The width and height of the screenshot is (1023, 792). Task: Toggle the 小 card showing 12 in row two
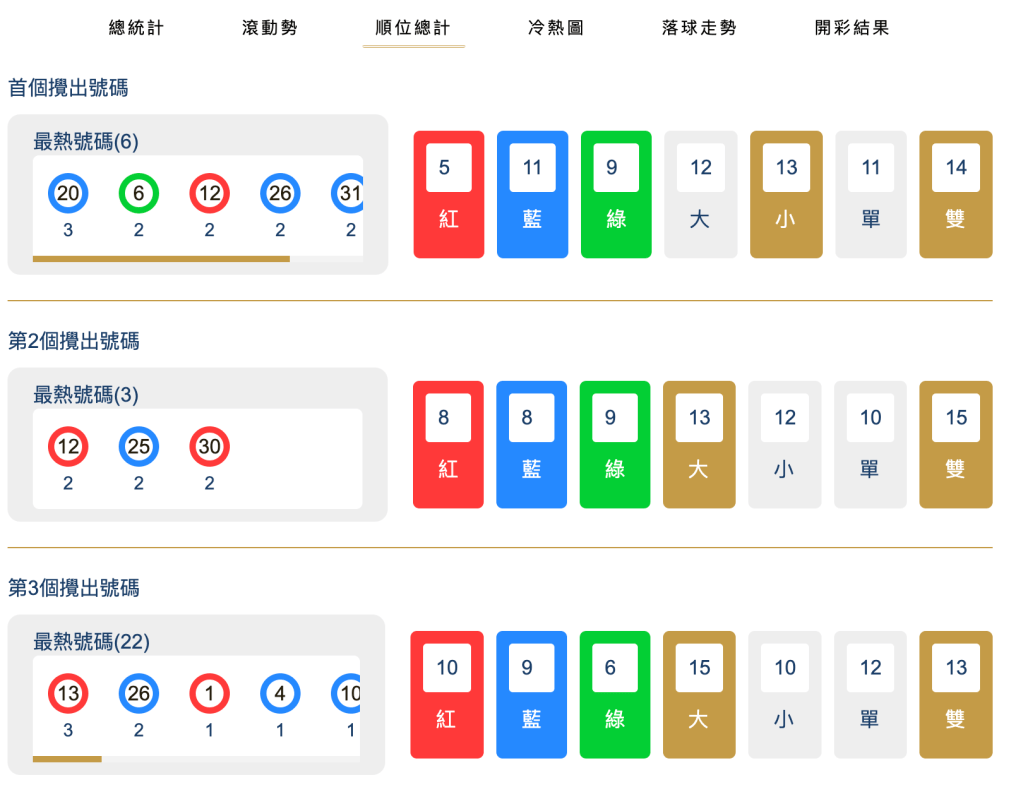[785, 444]
